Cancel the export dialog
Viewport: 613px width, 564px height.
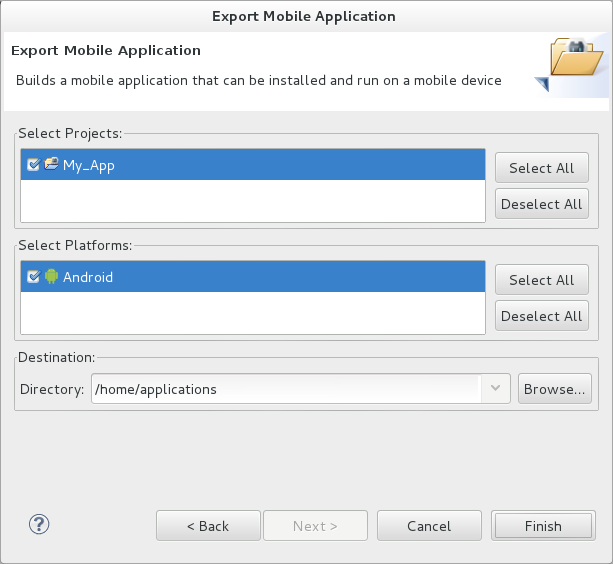tap(429, 526)
